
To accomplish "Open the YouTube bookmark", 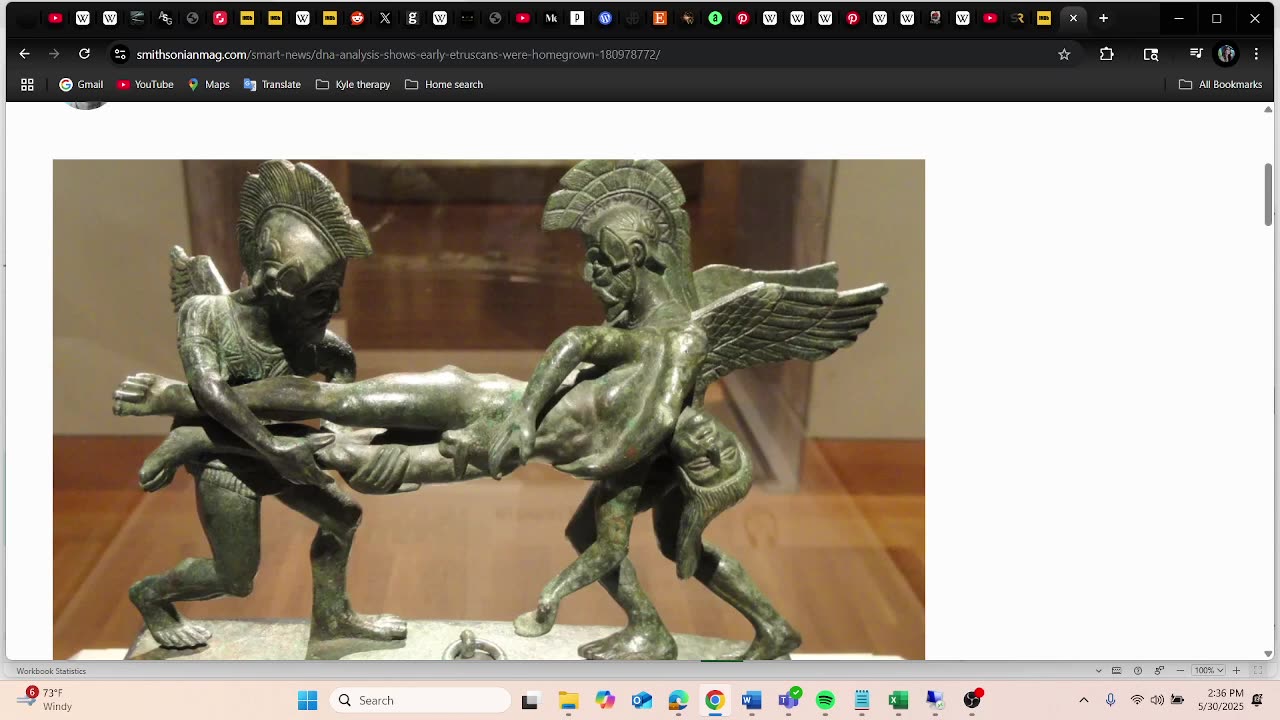I will pyautogui.click(x=145, y=84).
